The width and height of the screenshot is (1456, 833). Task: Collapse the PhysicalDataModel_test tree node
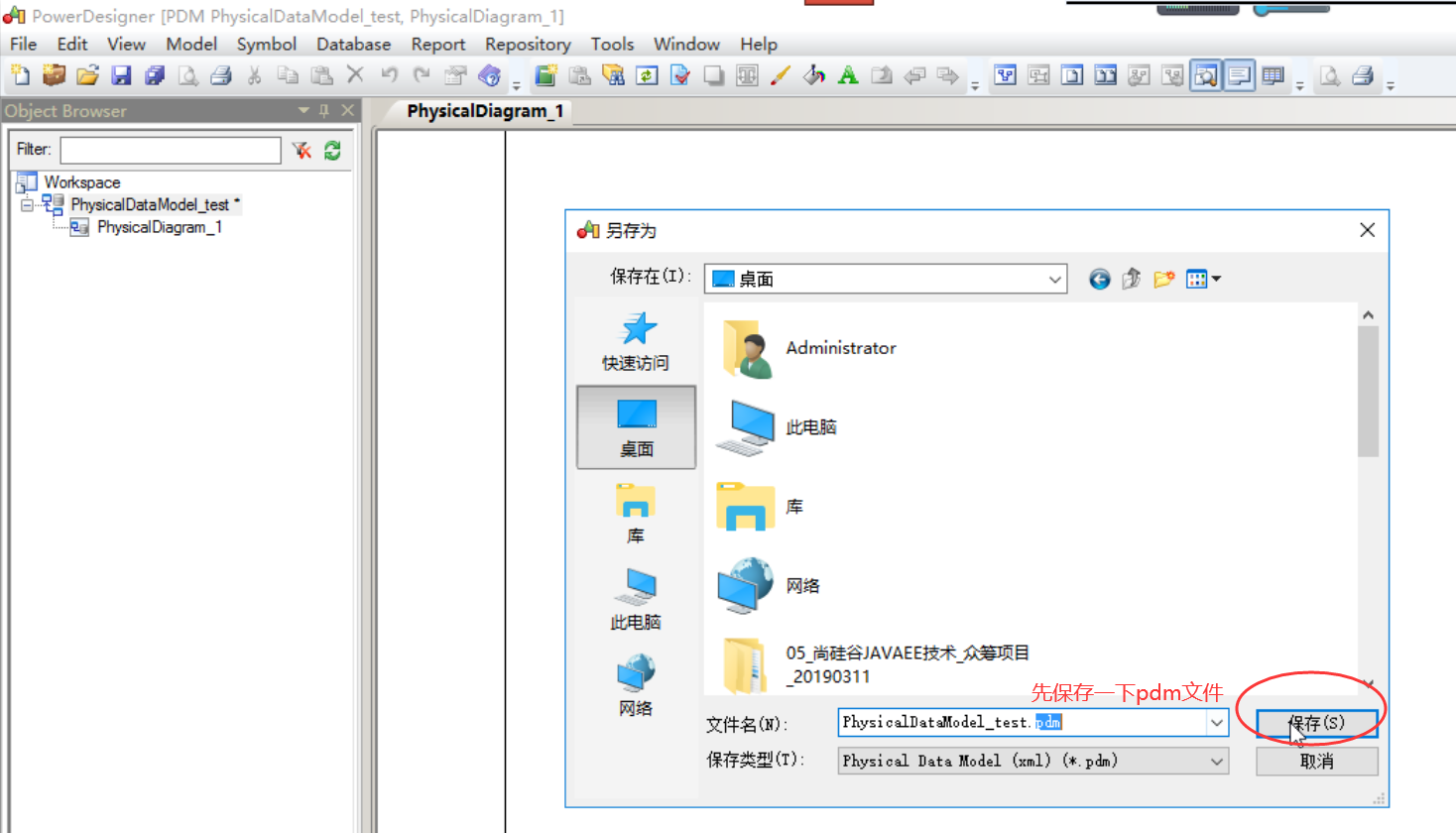27,205
